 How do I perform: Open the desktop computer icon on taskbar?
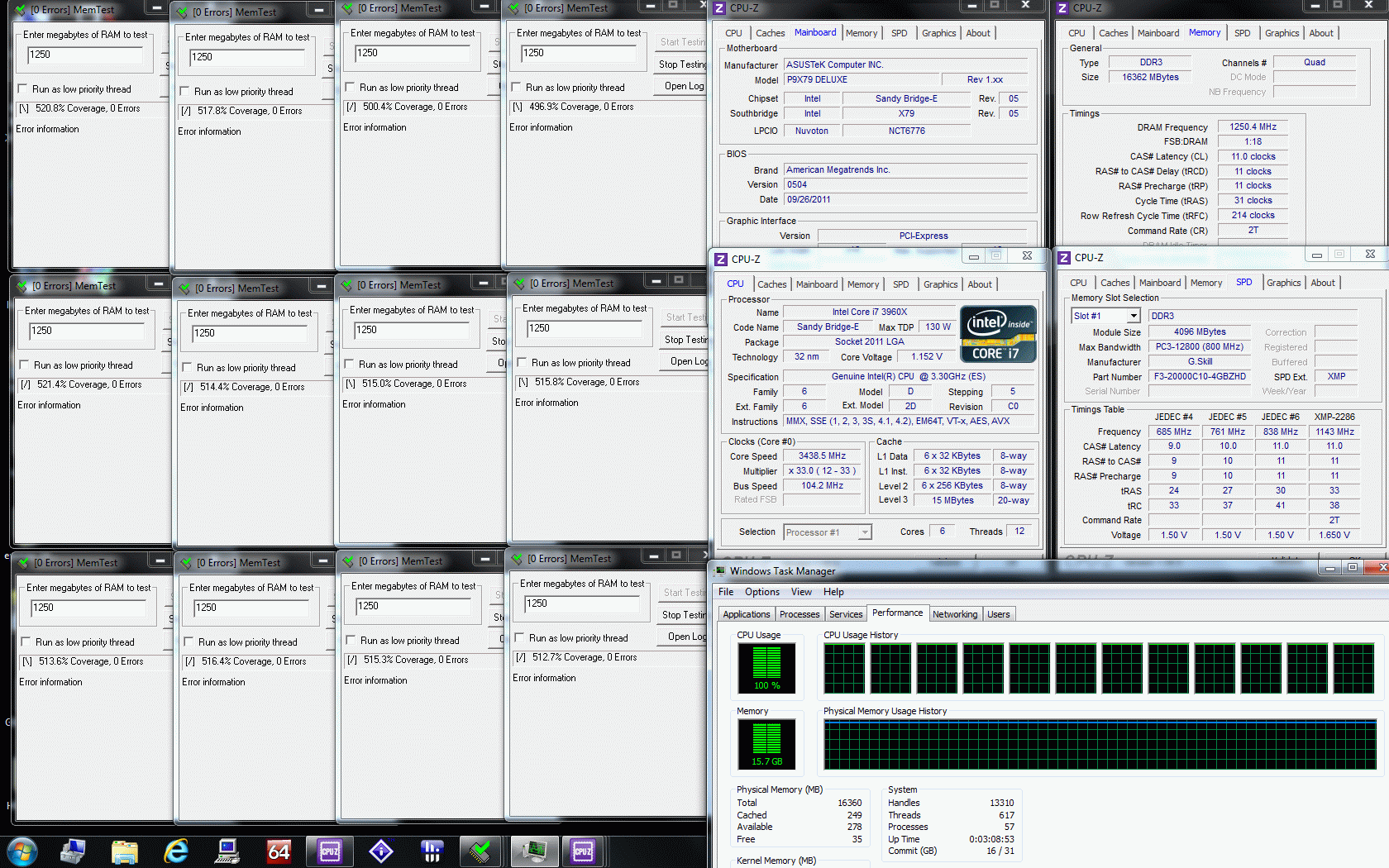coord(227,851)
